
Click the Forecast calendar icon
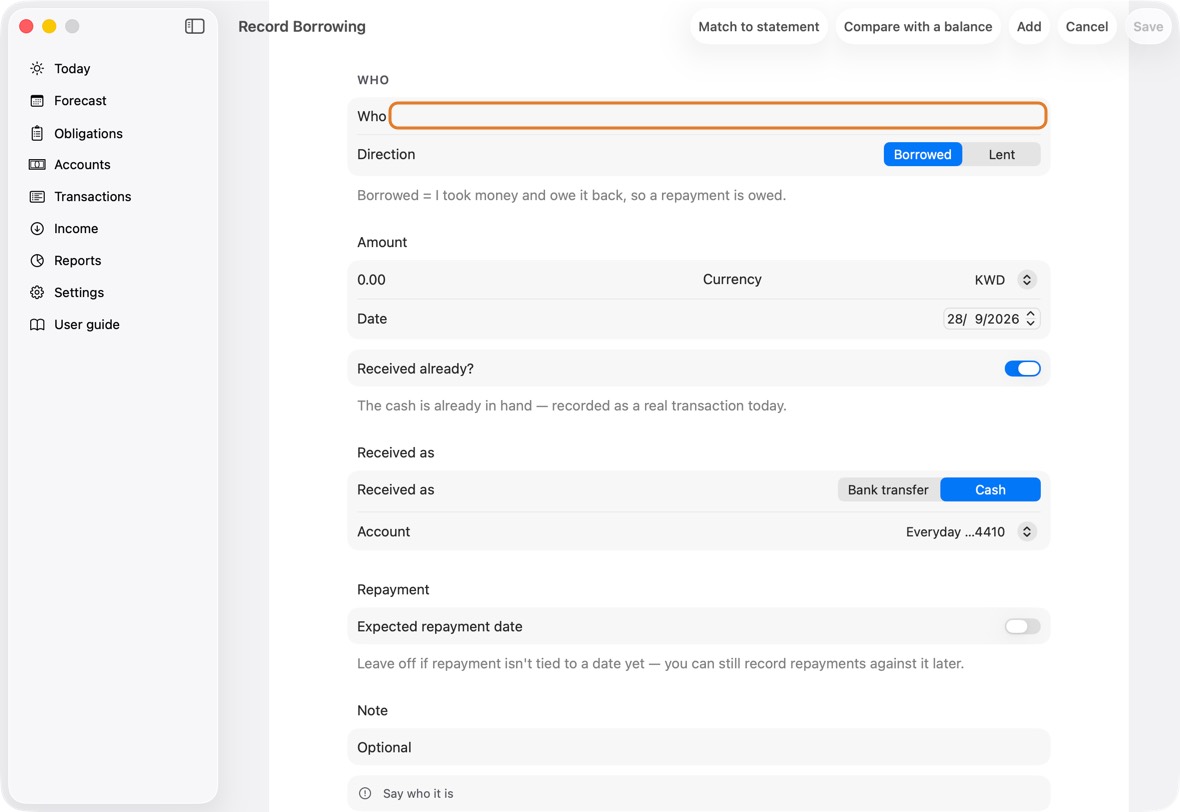click(37, 101)
